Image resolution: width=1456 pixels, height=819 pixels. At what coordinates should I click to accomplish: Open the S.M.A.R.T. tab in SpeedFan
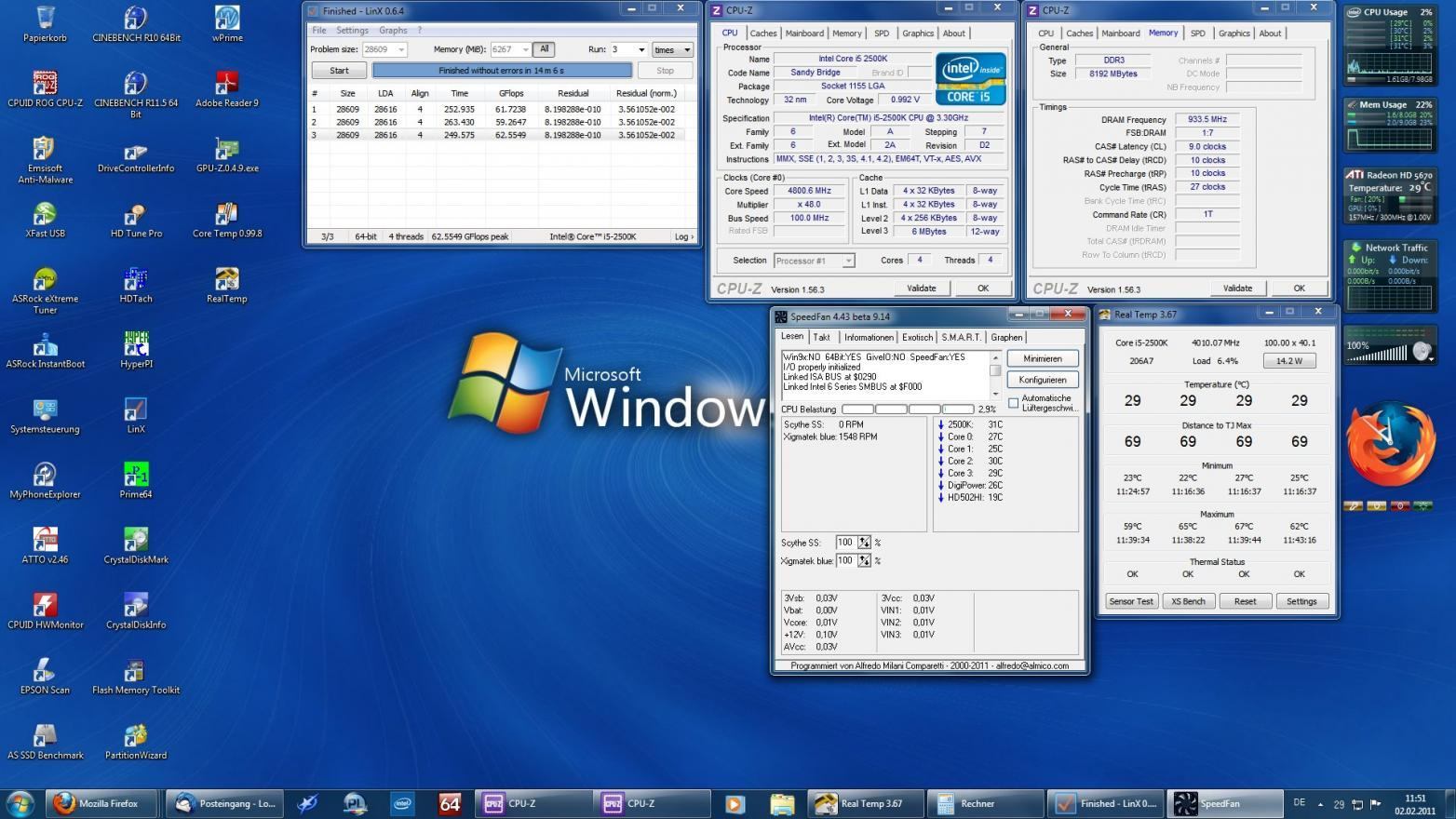(x=960, y=338)
